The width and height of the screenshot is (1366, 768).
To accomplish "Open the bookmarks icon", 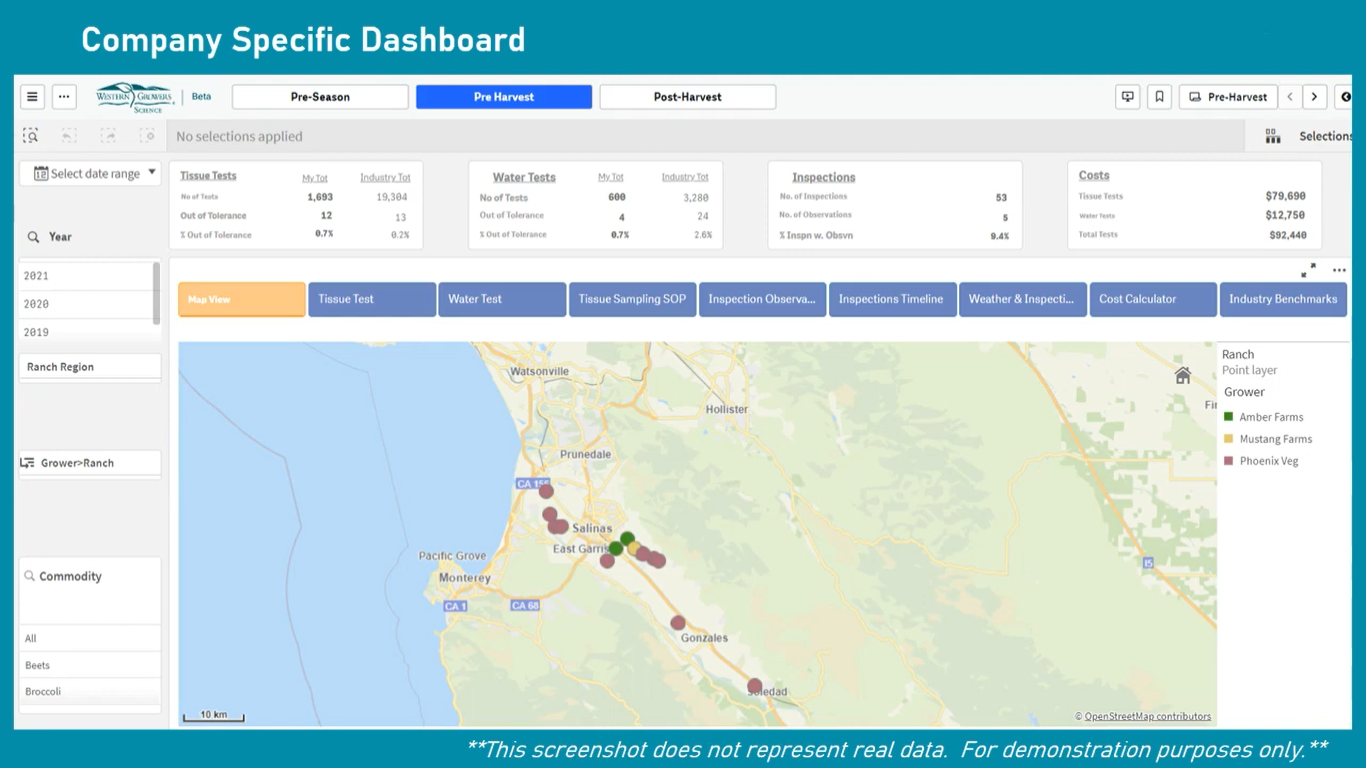I will coord(1160,97).
